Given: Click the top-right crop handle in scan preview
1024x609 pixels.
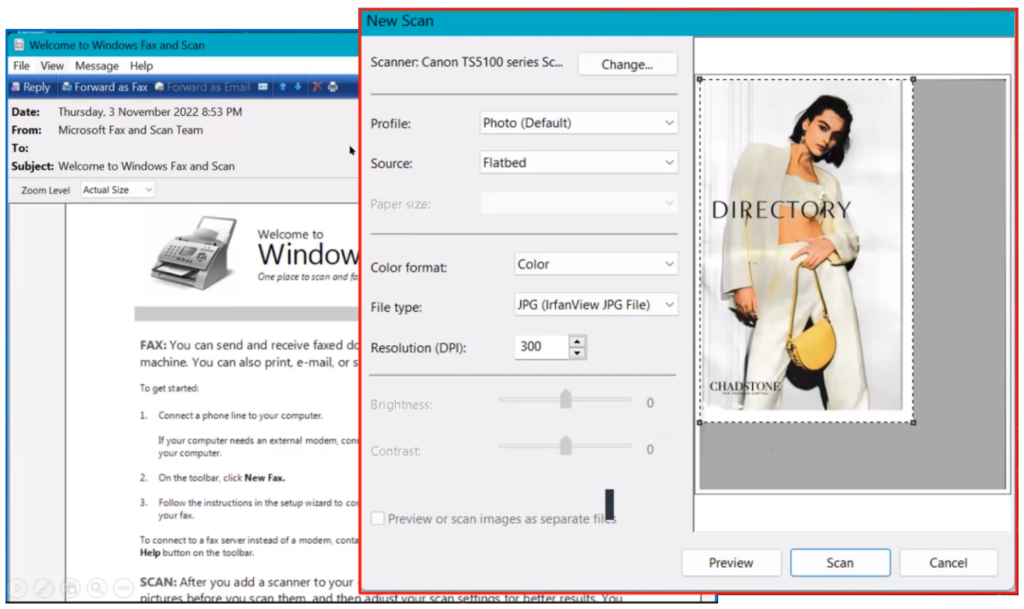Looking at the screenshot, I should pos(913,79).
